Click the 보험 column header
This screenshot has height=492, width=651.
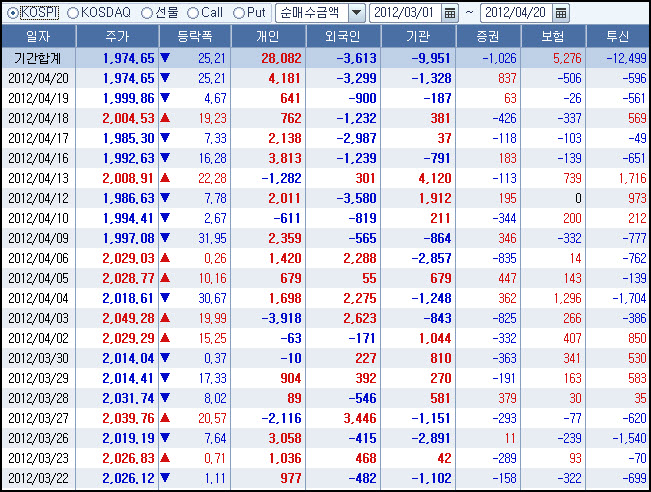coord(553,37)
